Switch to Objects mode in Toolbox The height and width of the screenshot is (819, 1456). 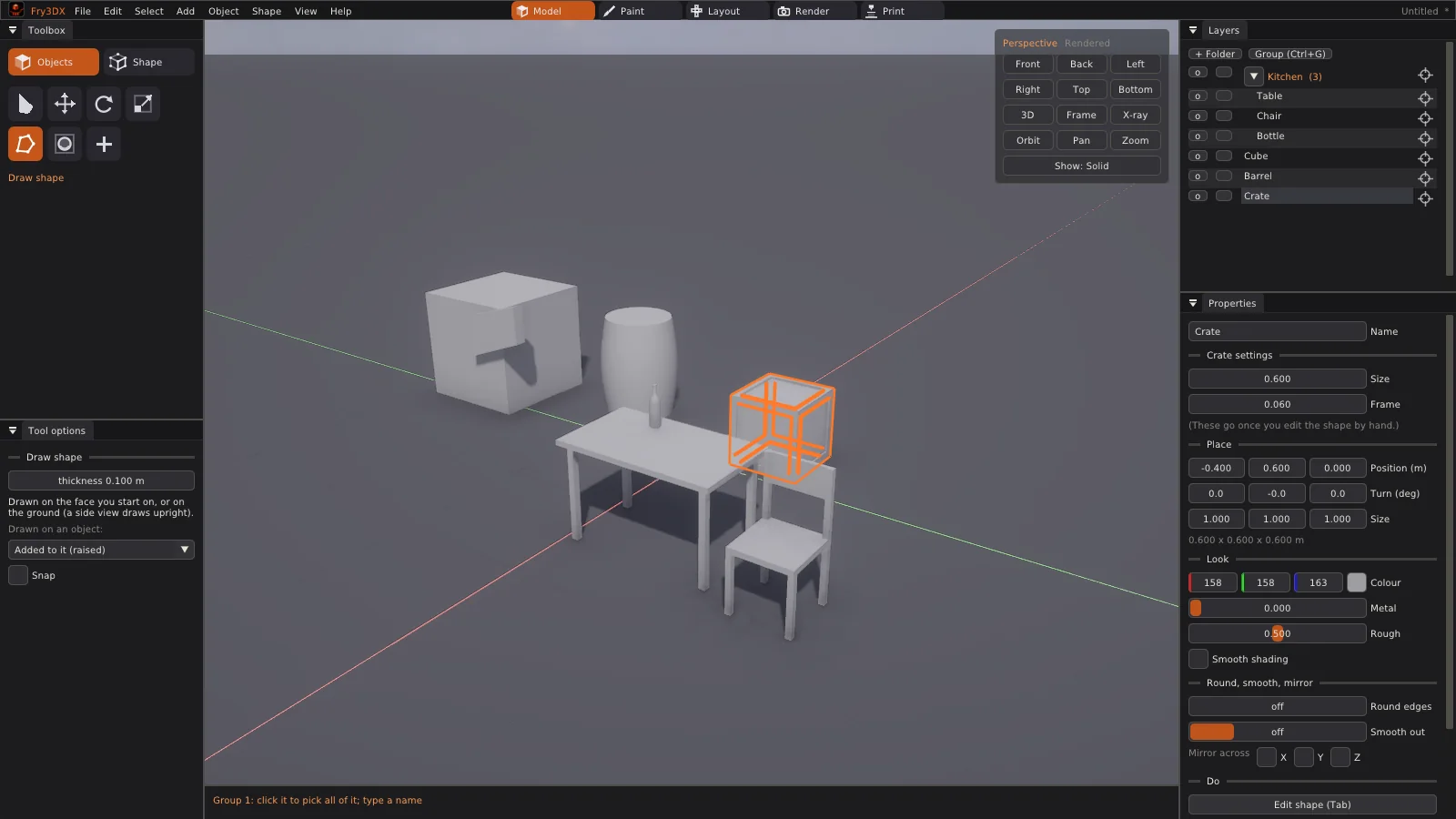click(54, 62)
